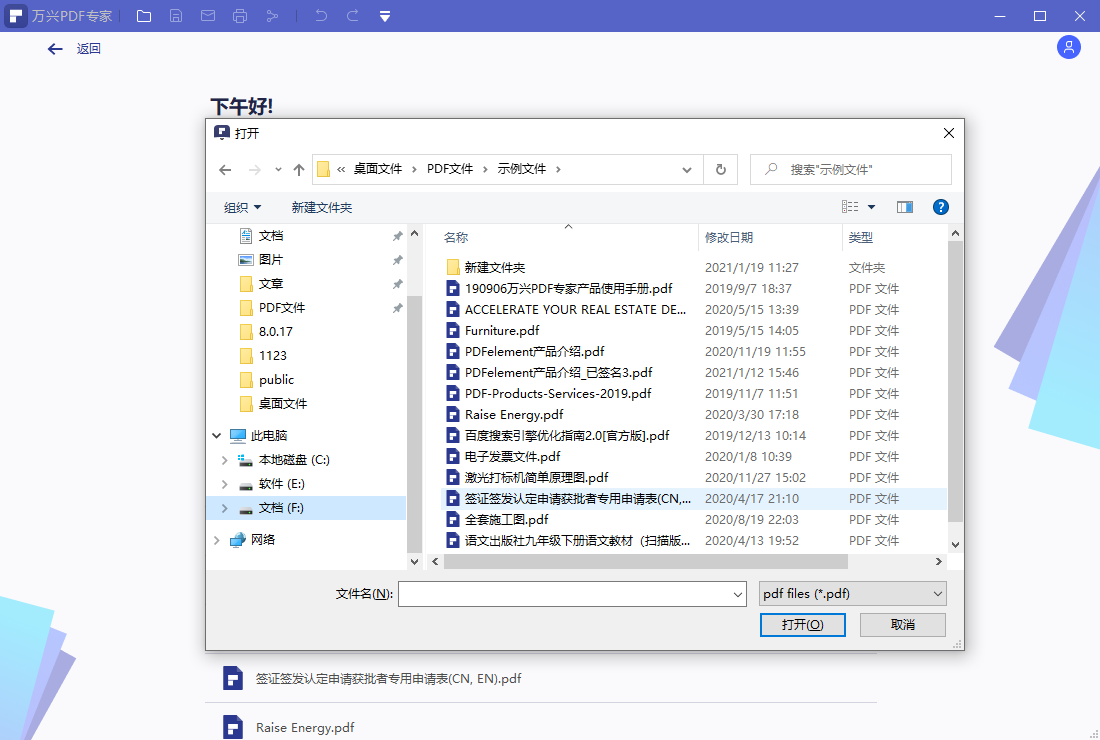Open the recent locations dropdown chevron
Screen dimensions: 1100x740
pos(279,170)
